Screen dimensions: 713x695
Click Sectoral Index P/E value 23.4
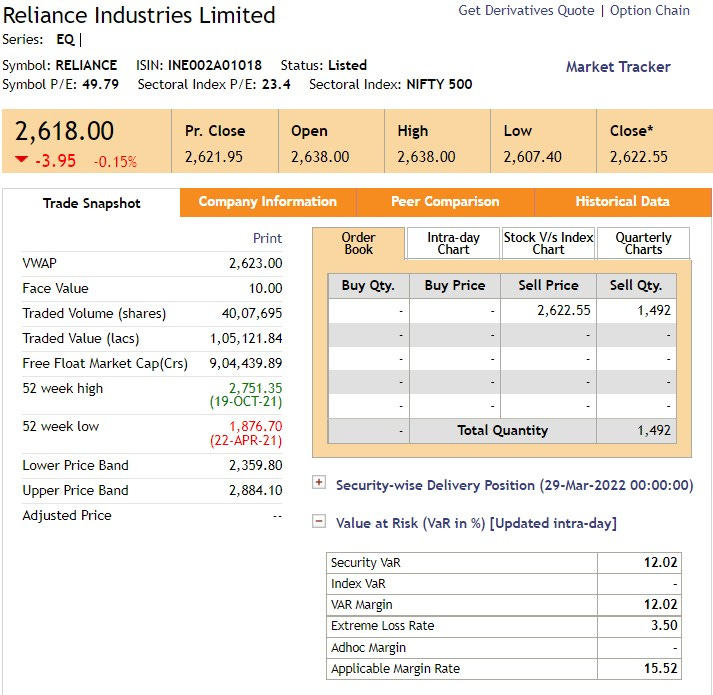click(276, 85)
